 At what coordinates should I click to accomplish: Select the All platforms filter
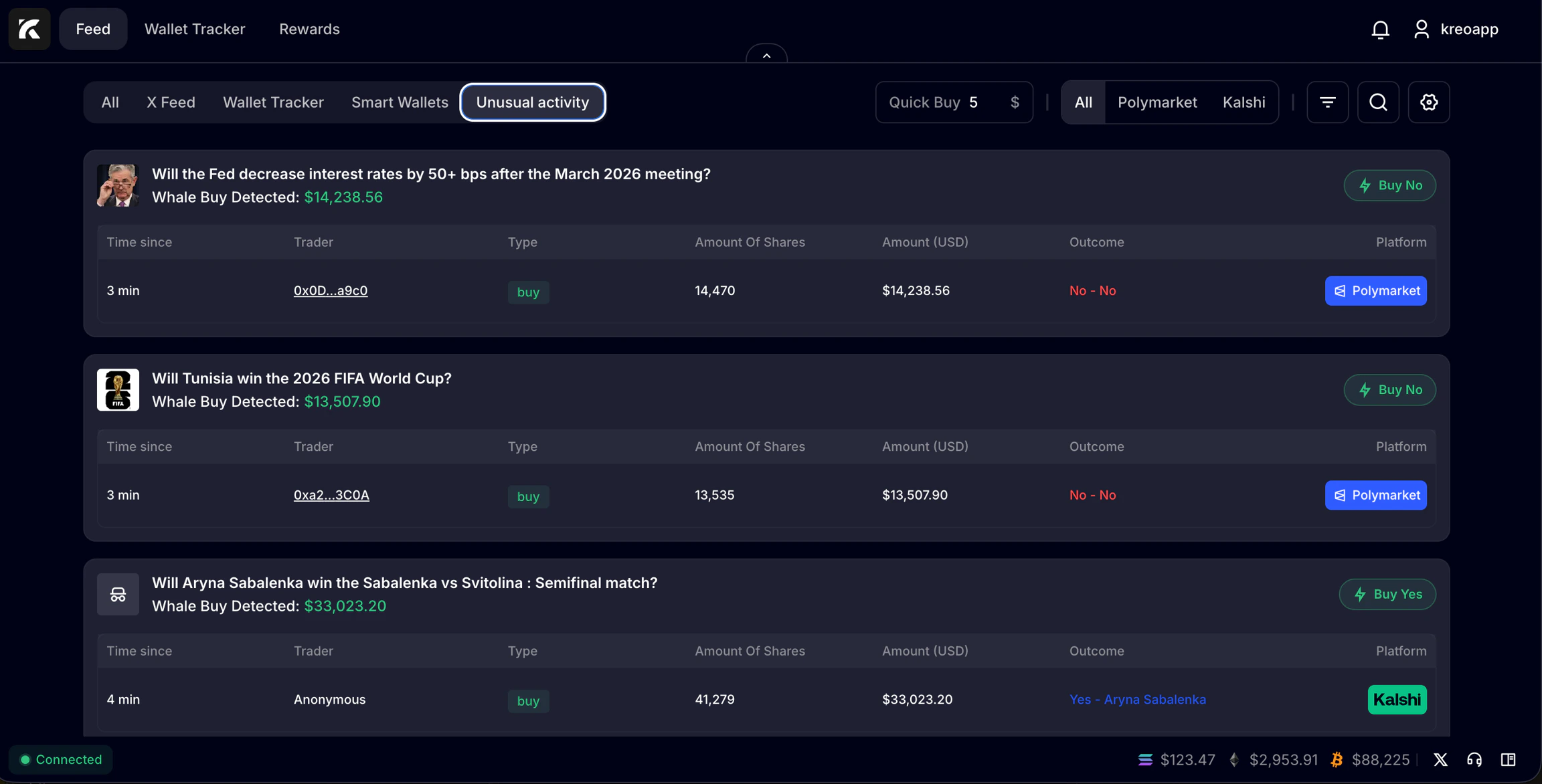1083,102
